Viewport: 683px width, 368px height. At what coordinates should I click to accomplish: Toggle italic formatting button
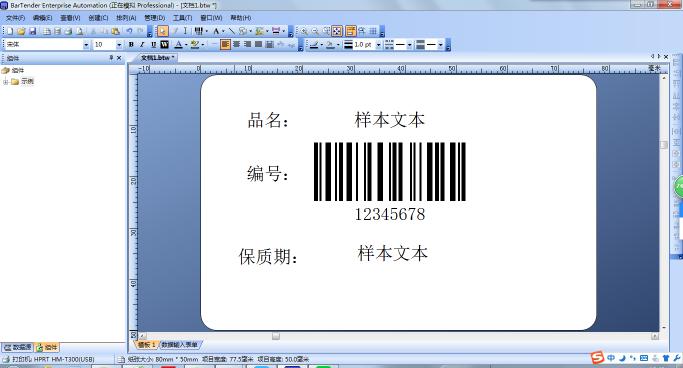(142, 44)
